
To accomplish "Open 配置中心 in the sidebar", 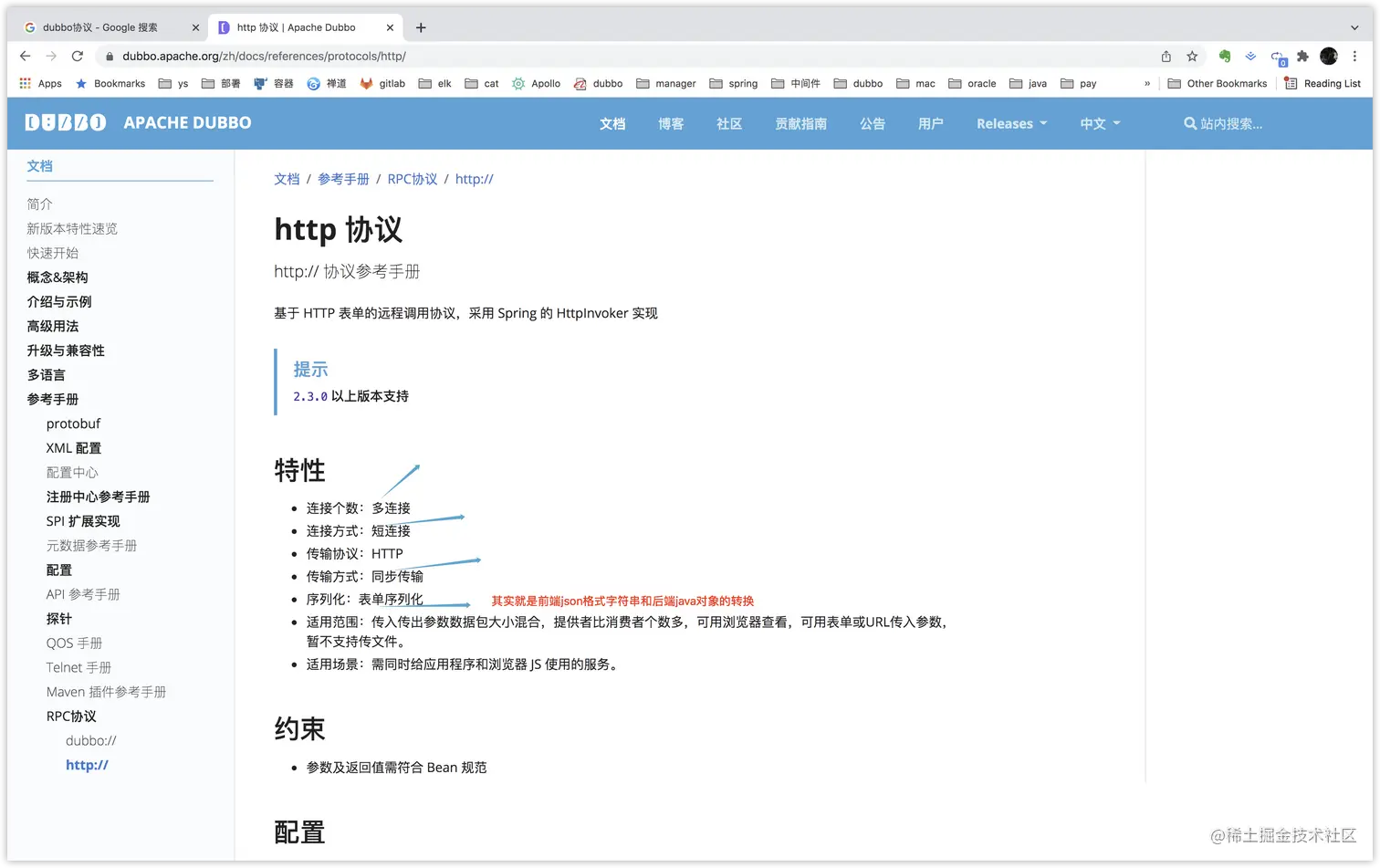I will coord(72,472).
